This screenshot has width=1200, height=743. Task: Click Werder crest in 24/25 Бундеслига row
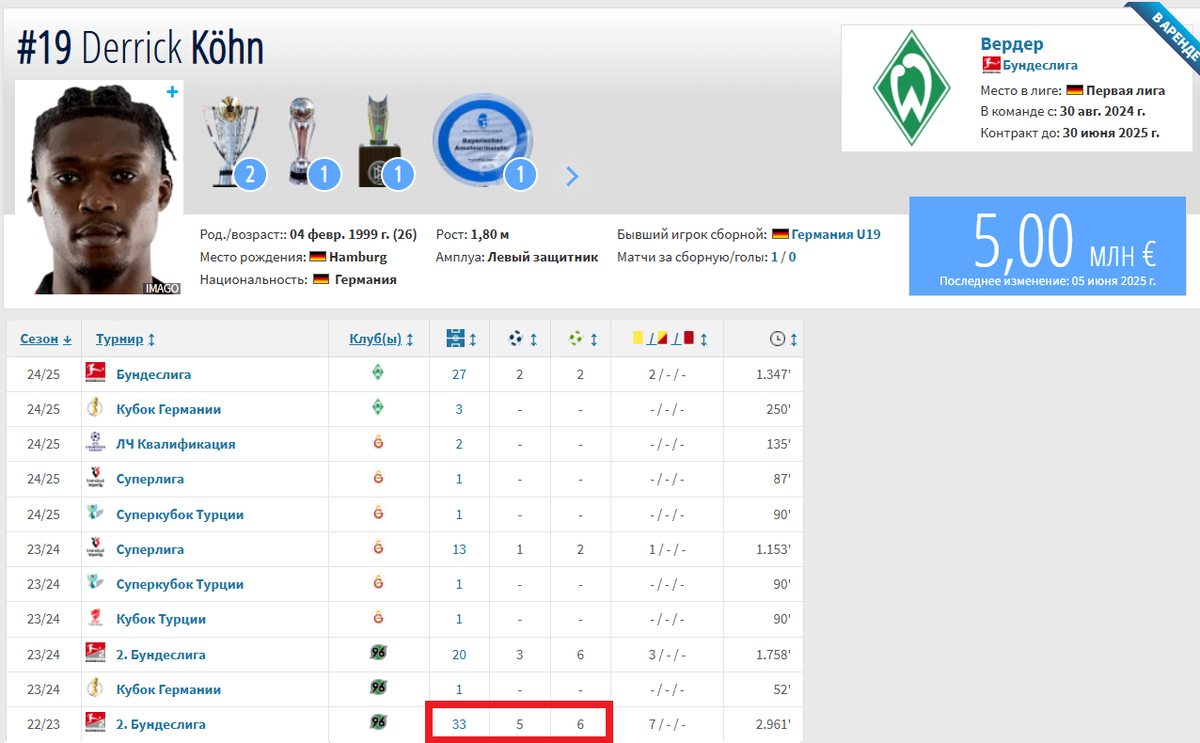tap(378, 373)
